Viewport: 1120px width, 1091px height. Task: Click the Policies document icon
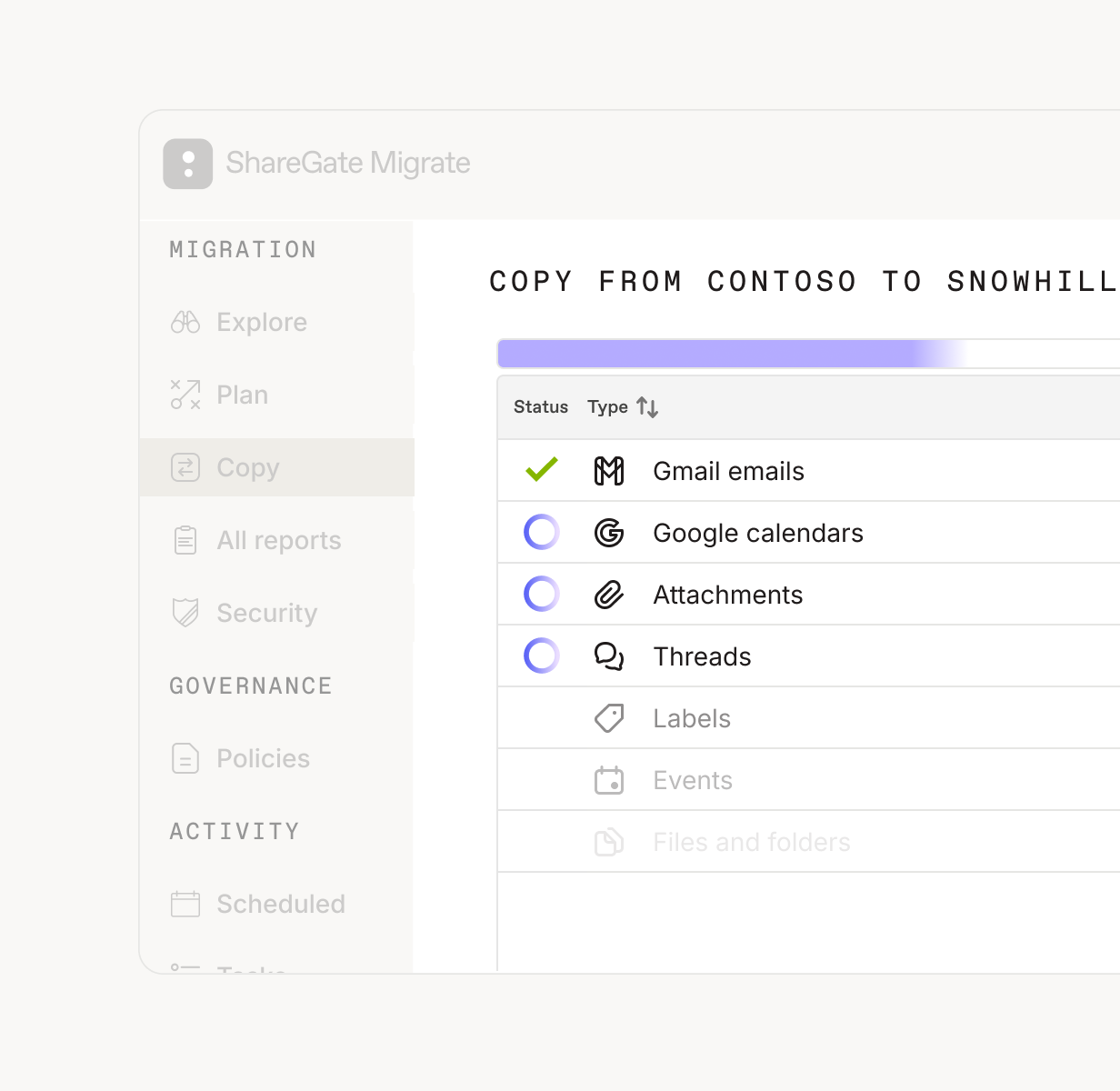click(x=185, y=758)
